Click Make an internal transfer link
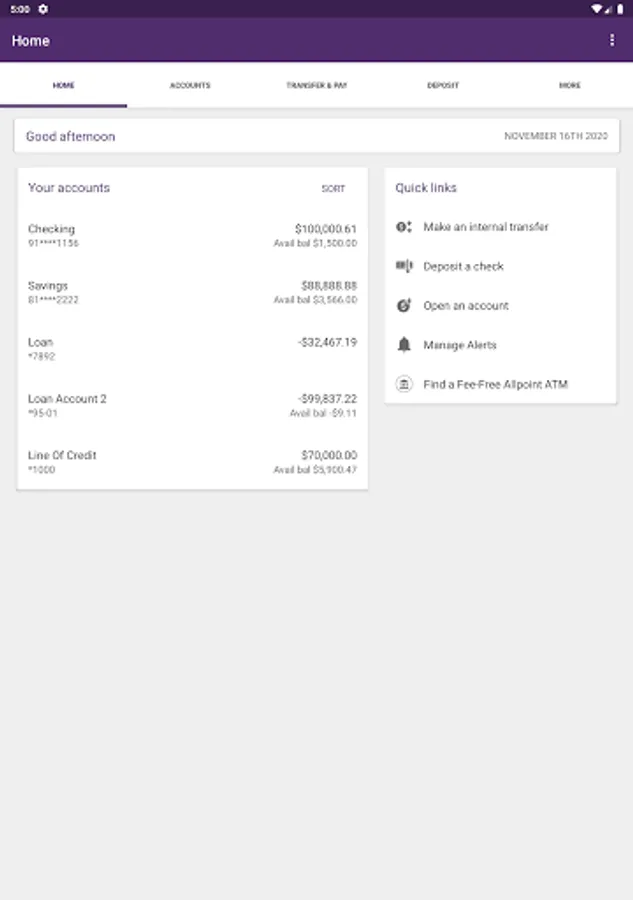 pos(486,227)
